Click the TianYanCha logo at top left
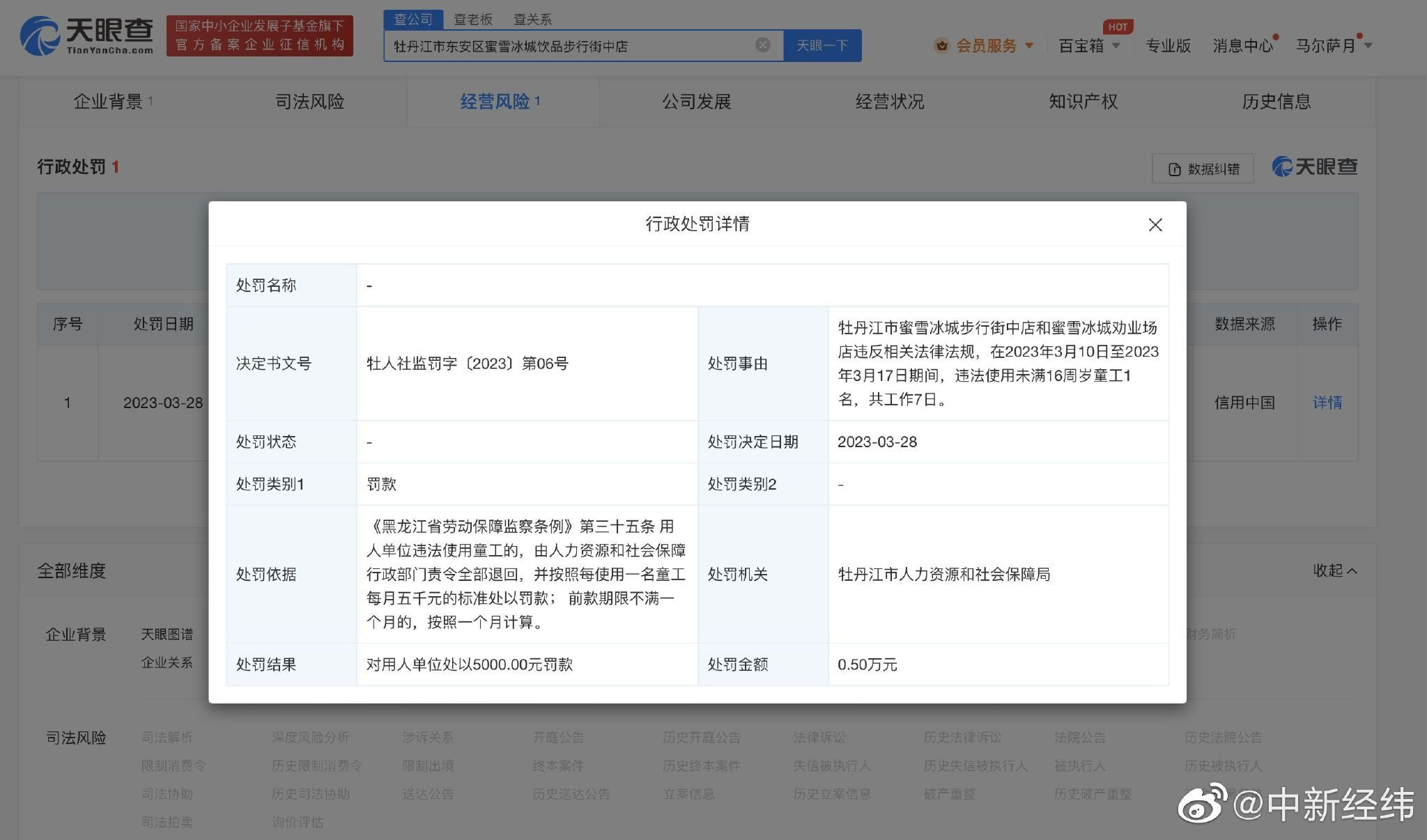The height and width of the screenshot is (840, 1427). pyautogui.click(x=87, y=36)
